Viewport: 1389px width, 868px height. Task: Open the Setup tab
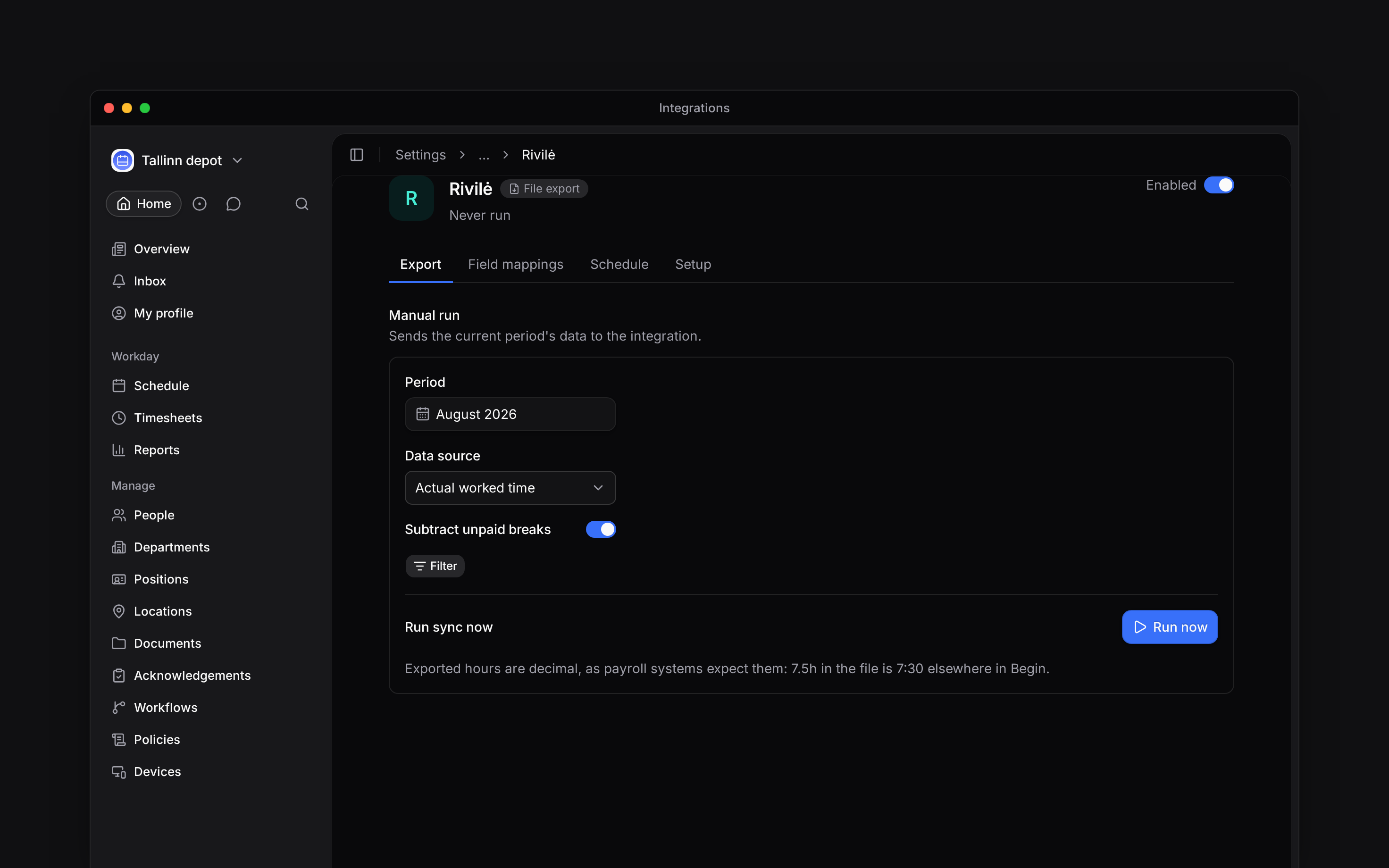tap(693, 264)
